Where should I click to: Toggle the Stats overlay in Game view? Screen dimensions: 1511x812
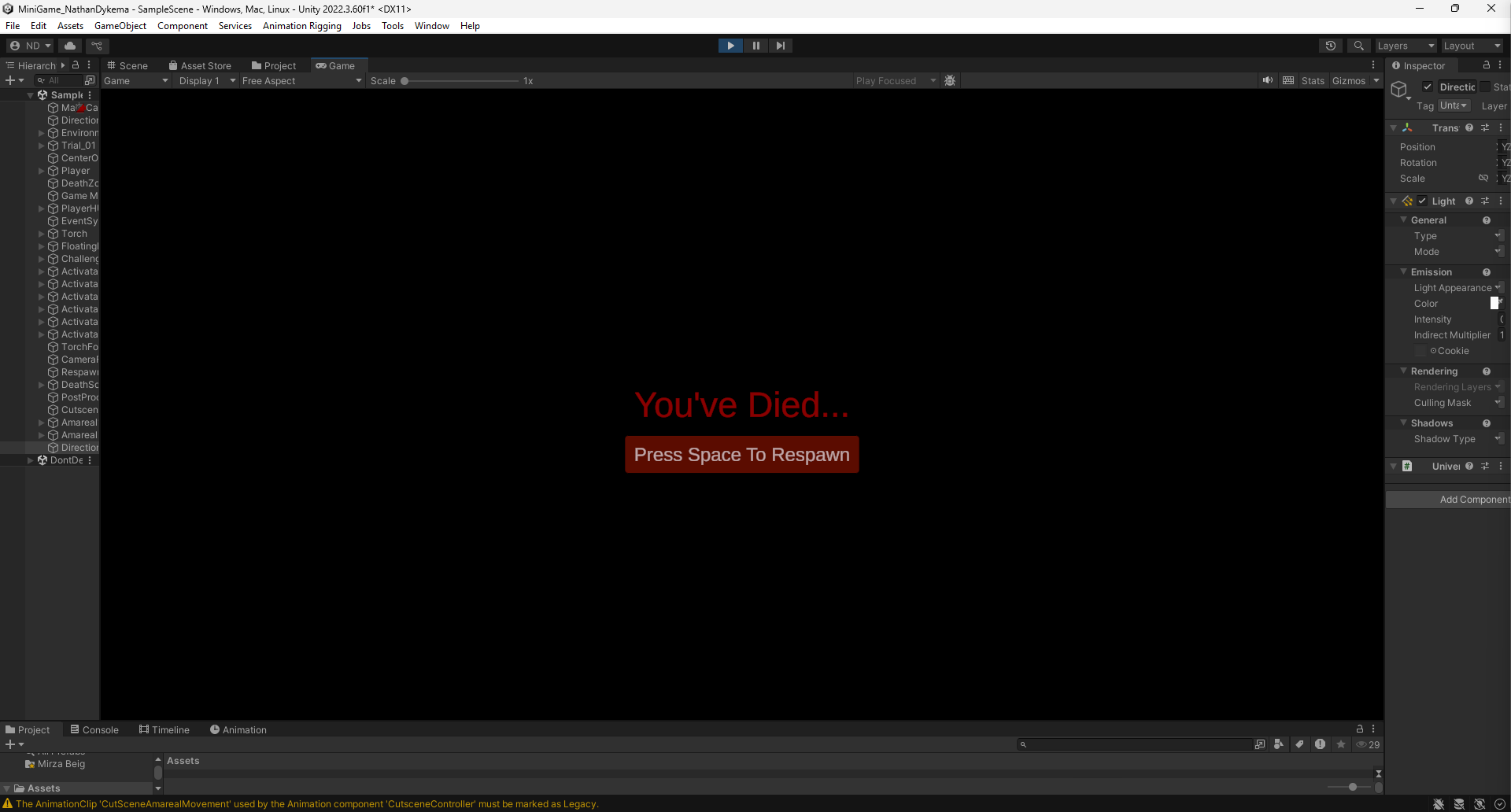pyautogui.click(x=1312, y=79)
